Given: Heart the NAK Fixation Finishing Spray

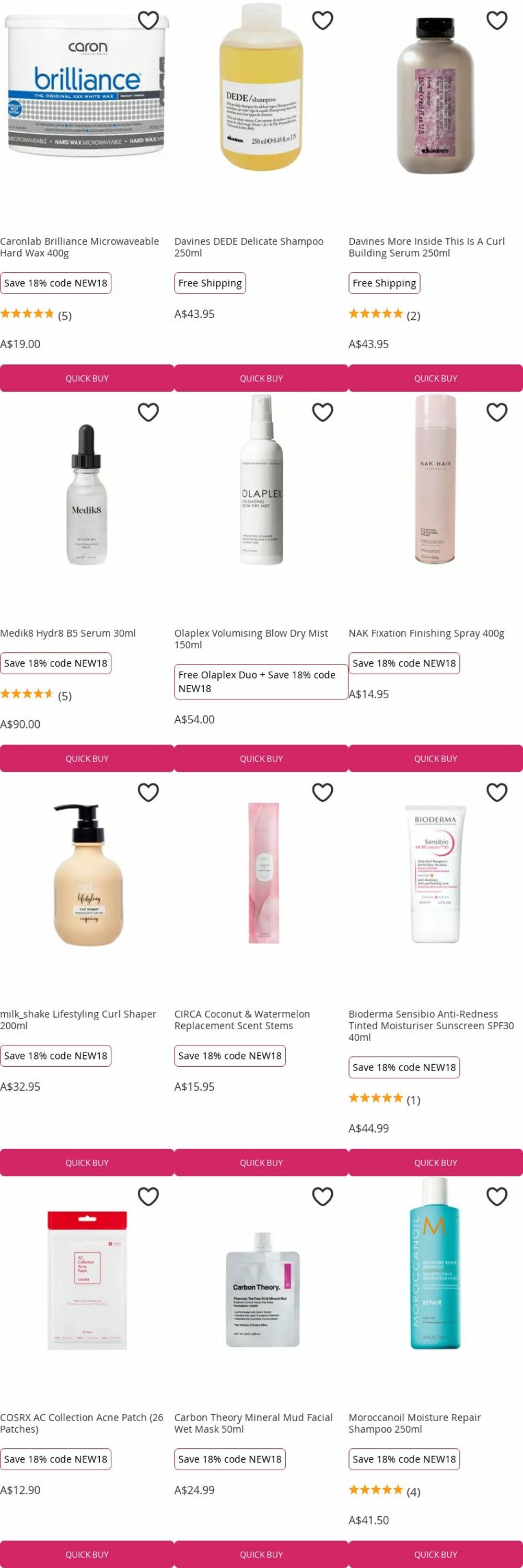Looking at the screenshot, I should (497, 412).
